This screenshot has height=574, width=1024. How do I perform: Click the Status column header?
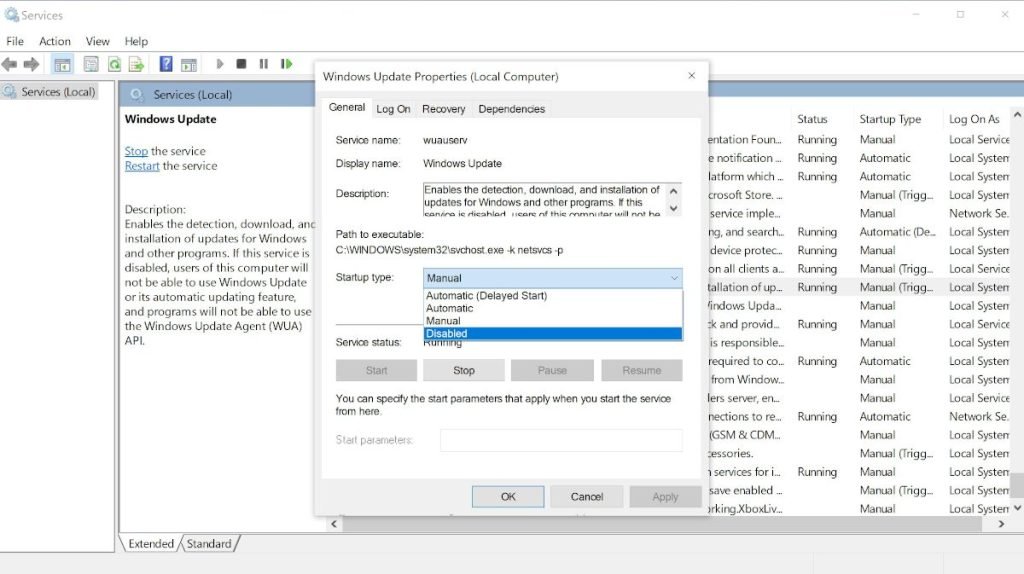coord(812,119)
